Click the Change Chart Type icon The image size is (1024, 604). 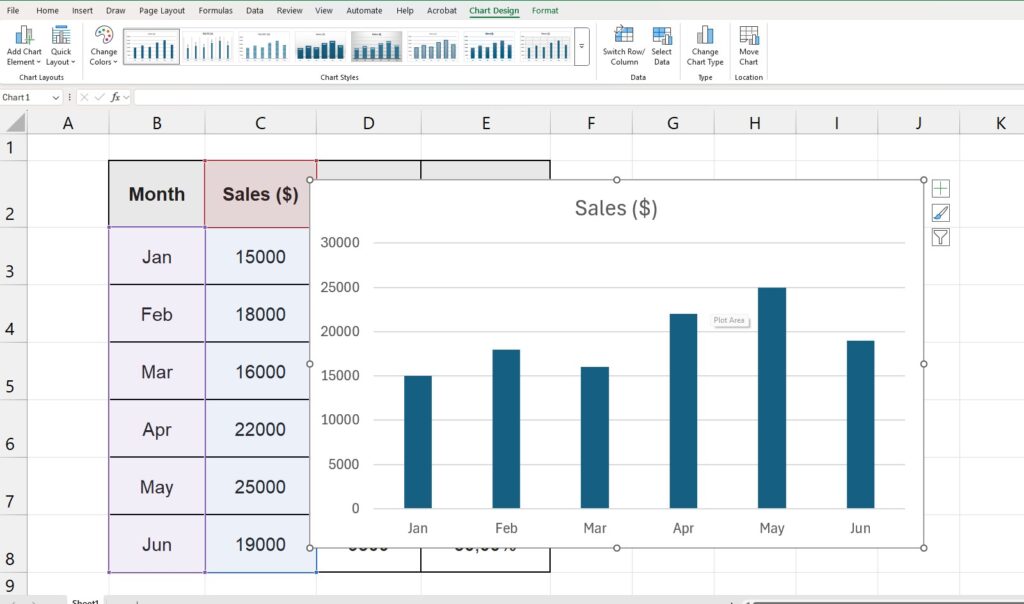[704, 44]
